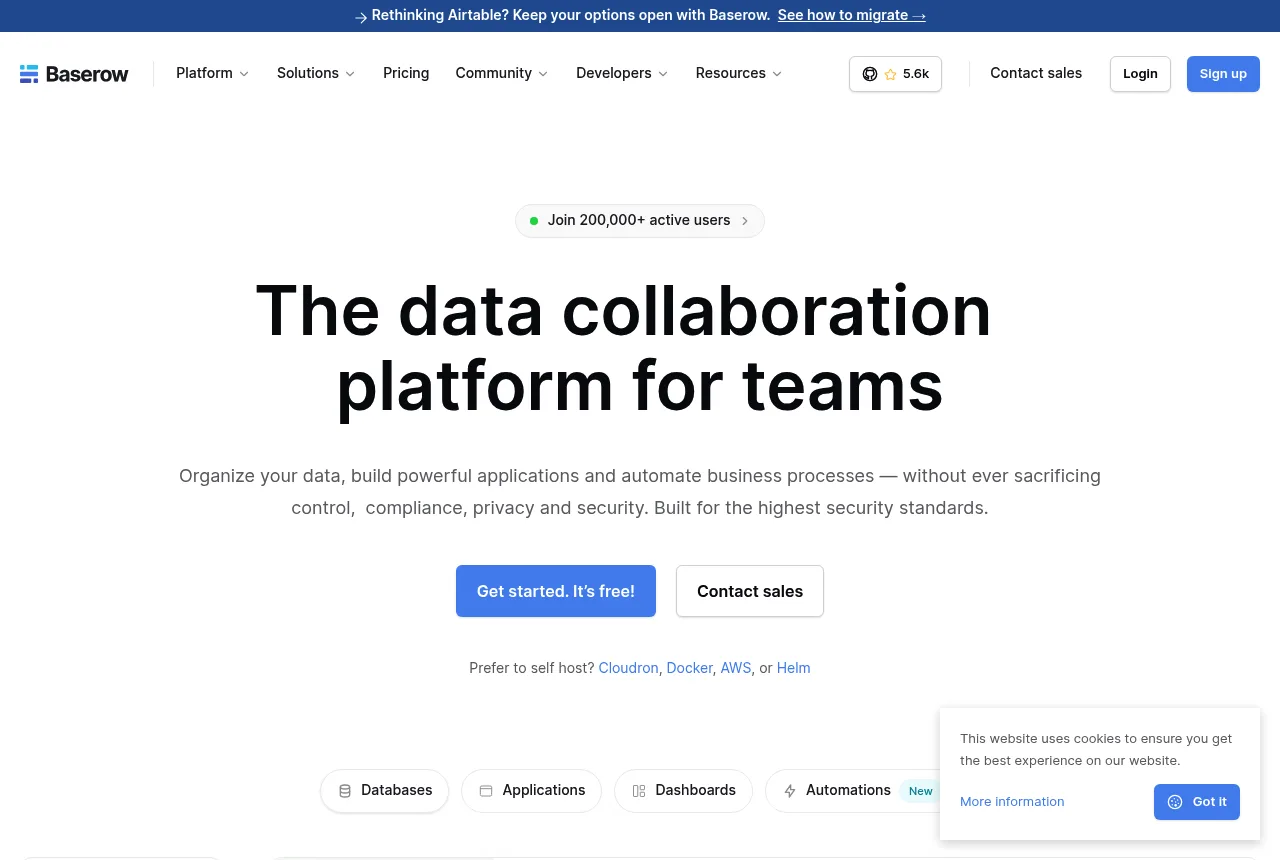Open the Docker self-host link
Viewport: 1280px width, 860px height.
(690, 668)
